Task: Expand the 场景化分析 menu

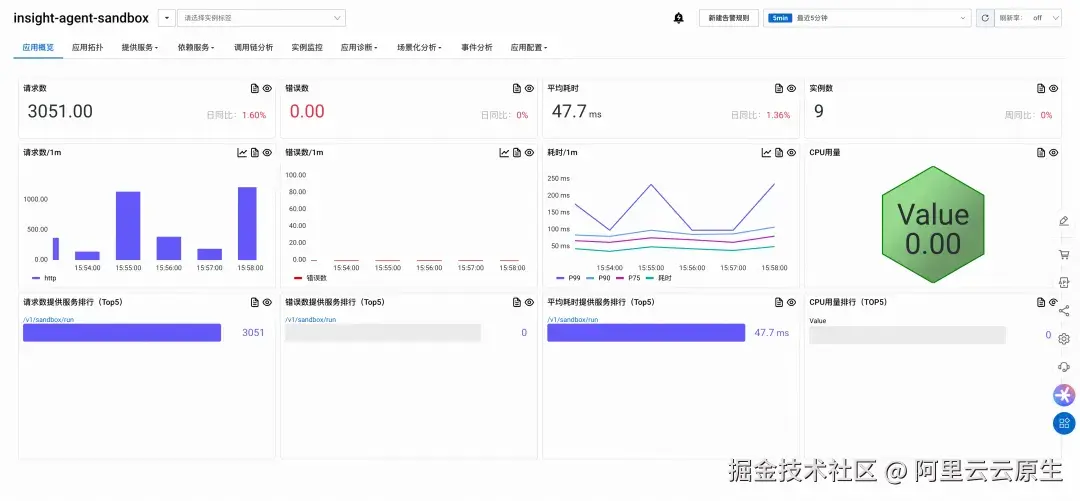Action: (419, 48)
